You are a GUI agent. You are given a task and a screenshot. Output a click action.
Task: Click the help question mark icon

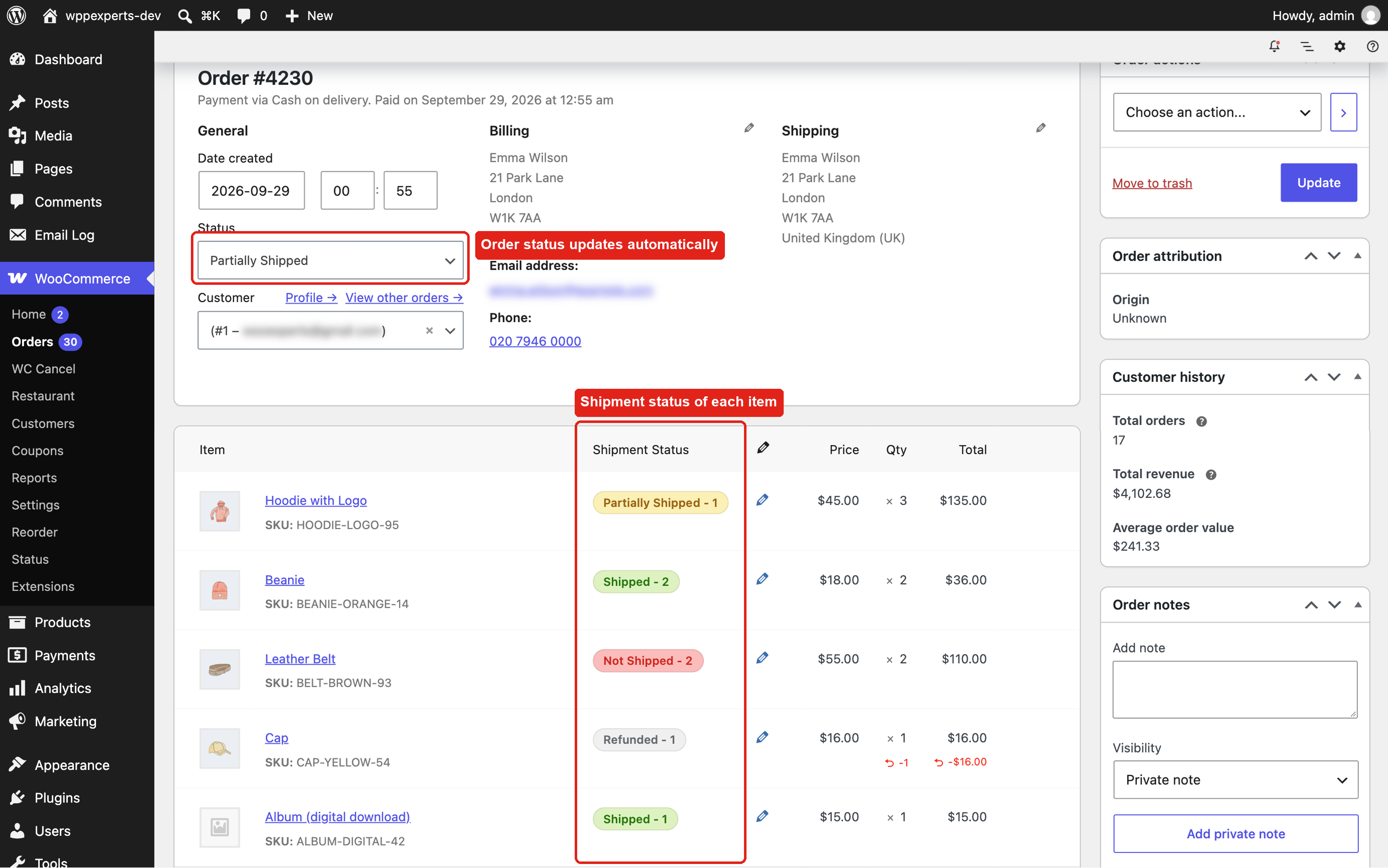(x=1372, y=47)
